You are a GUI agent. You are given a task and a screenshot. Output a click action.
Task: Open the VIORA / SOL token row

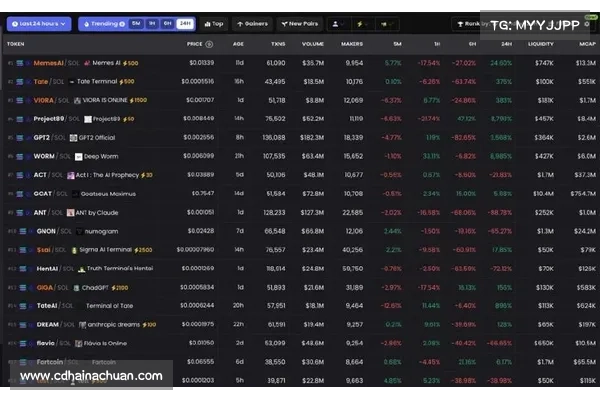(300, 100)
